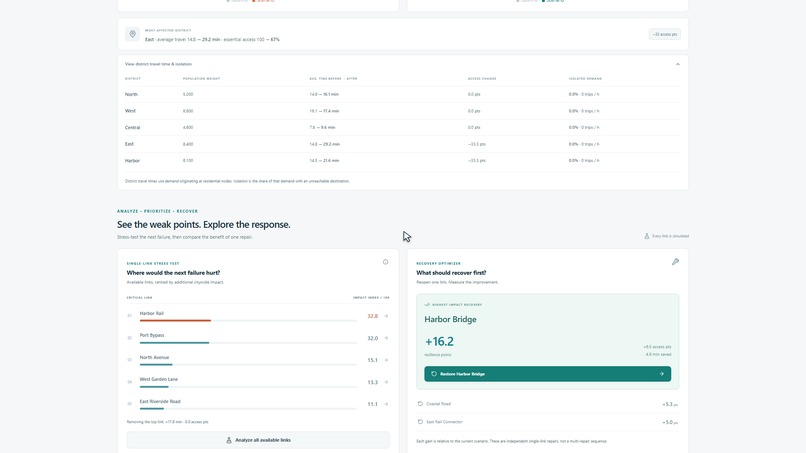Select Coastal Road recovery option
Image resolution: width=806 pixels, height=453 pixels.
point(547,404)
